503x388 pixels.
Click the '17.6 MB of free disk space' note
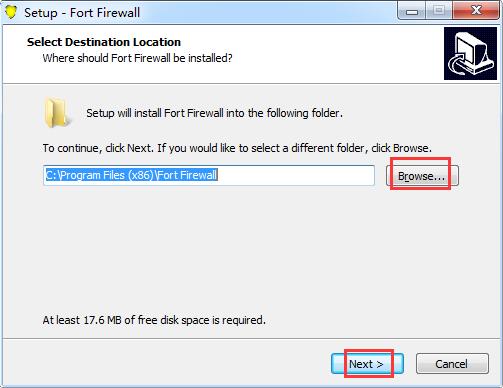pos(154,320)
